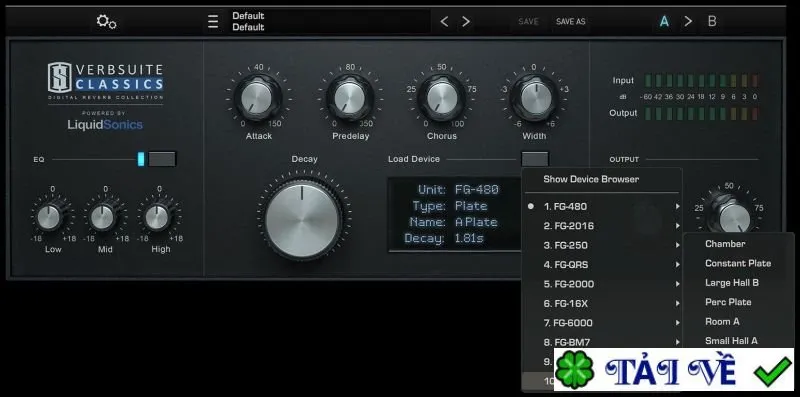Screen dimensions: 800x397
Task: Expand the FG-QRS submenu arrow
Action: 678,264
